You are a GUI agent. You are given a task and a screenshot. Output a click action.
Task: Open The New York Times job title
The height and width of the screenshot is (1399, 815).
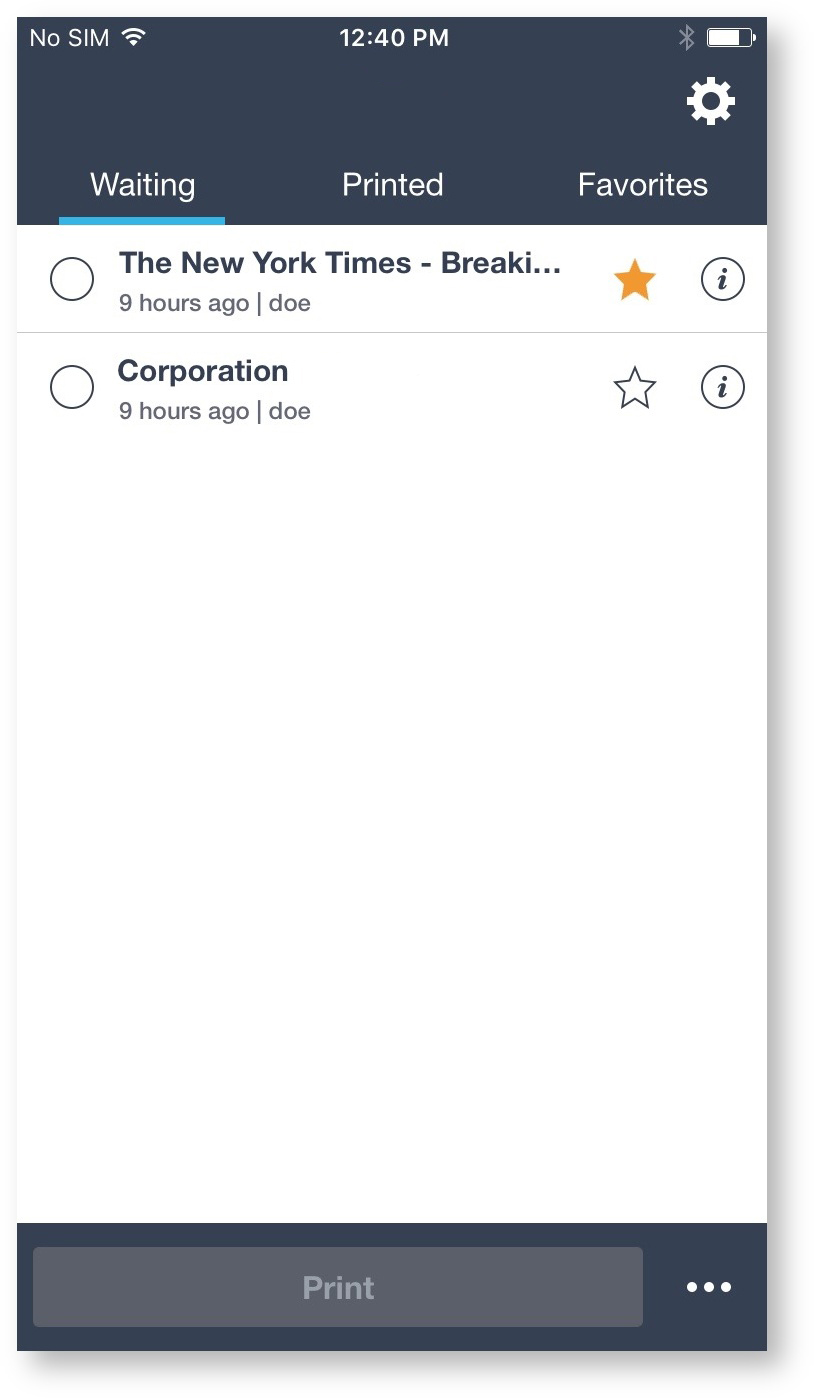point(340,263)
